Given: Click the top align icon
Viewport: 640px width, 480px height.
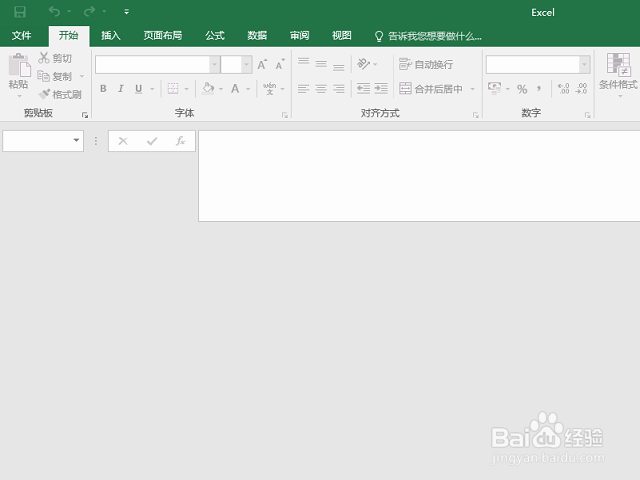Looking at the screenshot, I should point(303,61).
